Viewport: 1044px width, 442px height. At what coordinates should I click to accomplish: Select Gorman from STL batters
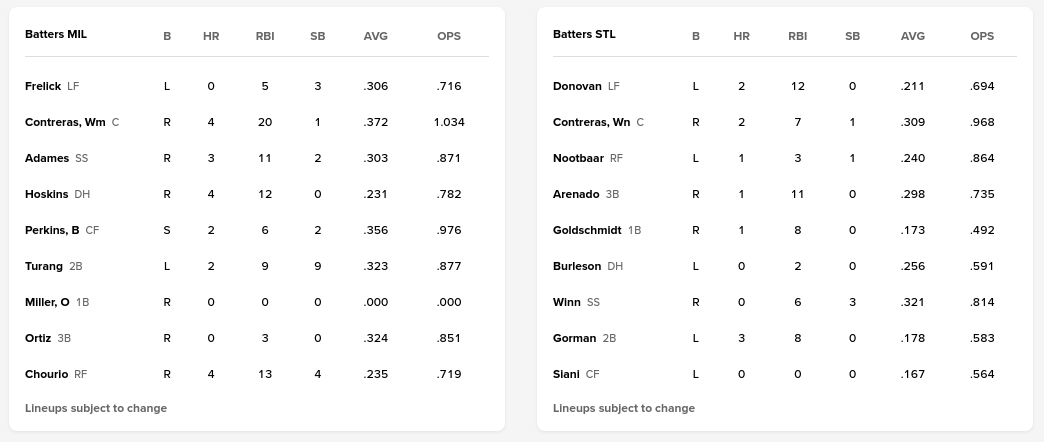coord(574,338)
